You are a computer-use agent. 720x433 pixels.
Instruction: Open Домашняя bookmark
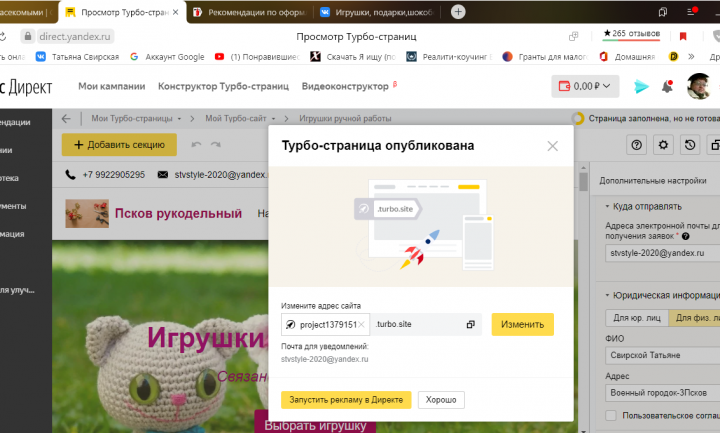click(x=627, y=57)
